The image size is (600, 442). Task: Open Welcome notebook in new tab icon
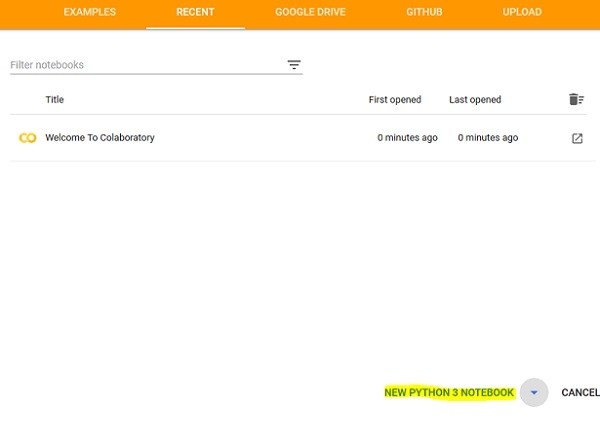[x=577, y=138]
